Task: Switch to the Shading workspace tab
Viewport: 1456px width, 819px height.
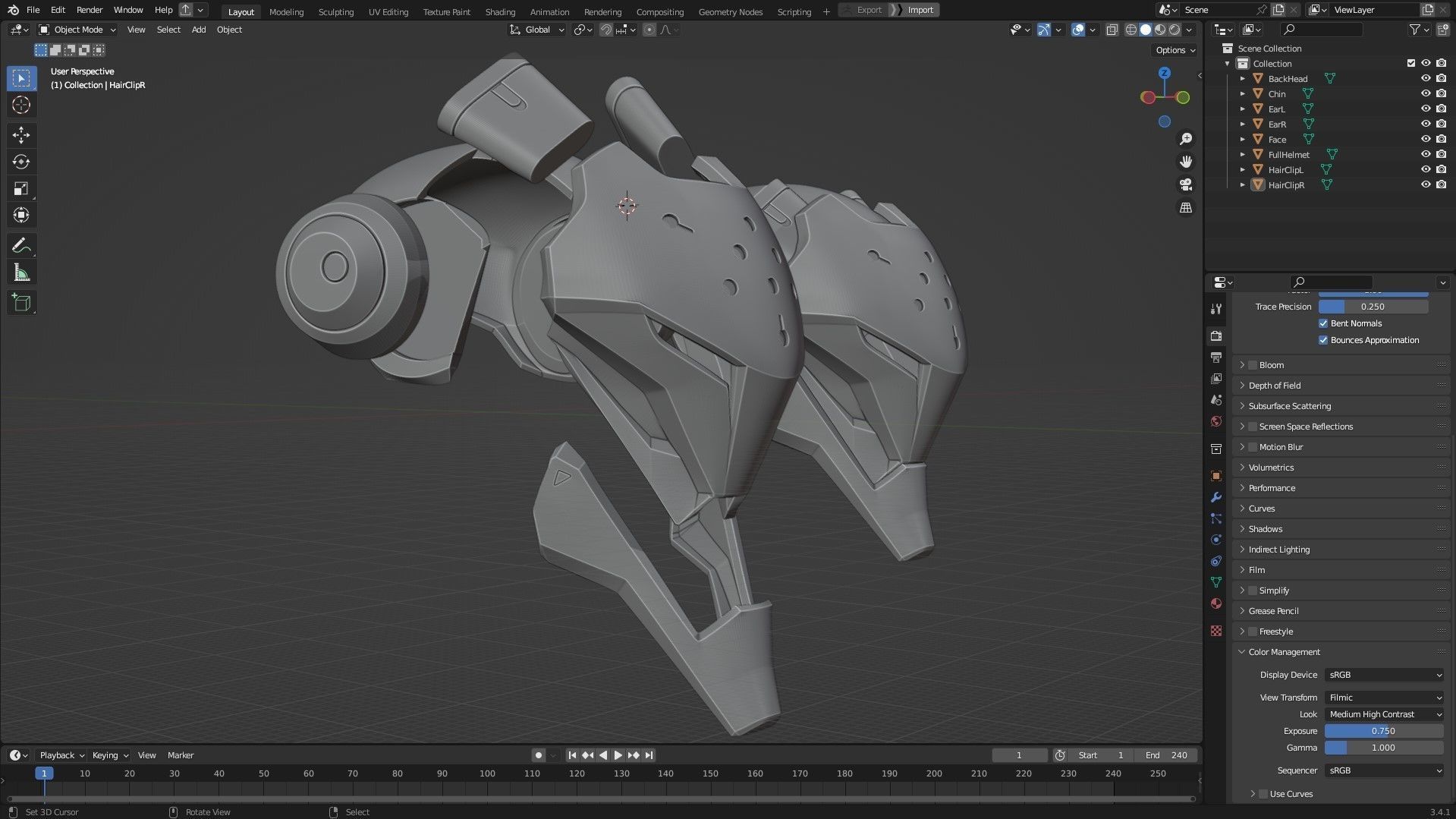Action: tap(500, 11)
